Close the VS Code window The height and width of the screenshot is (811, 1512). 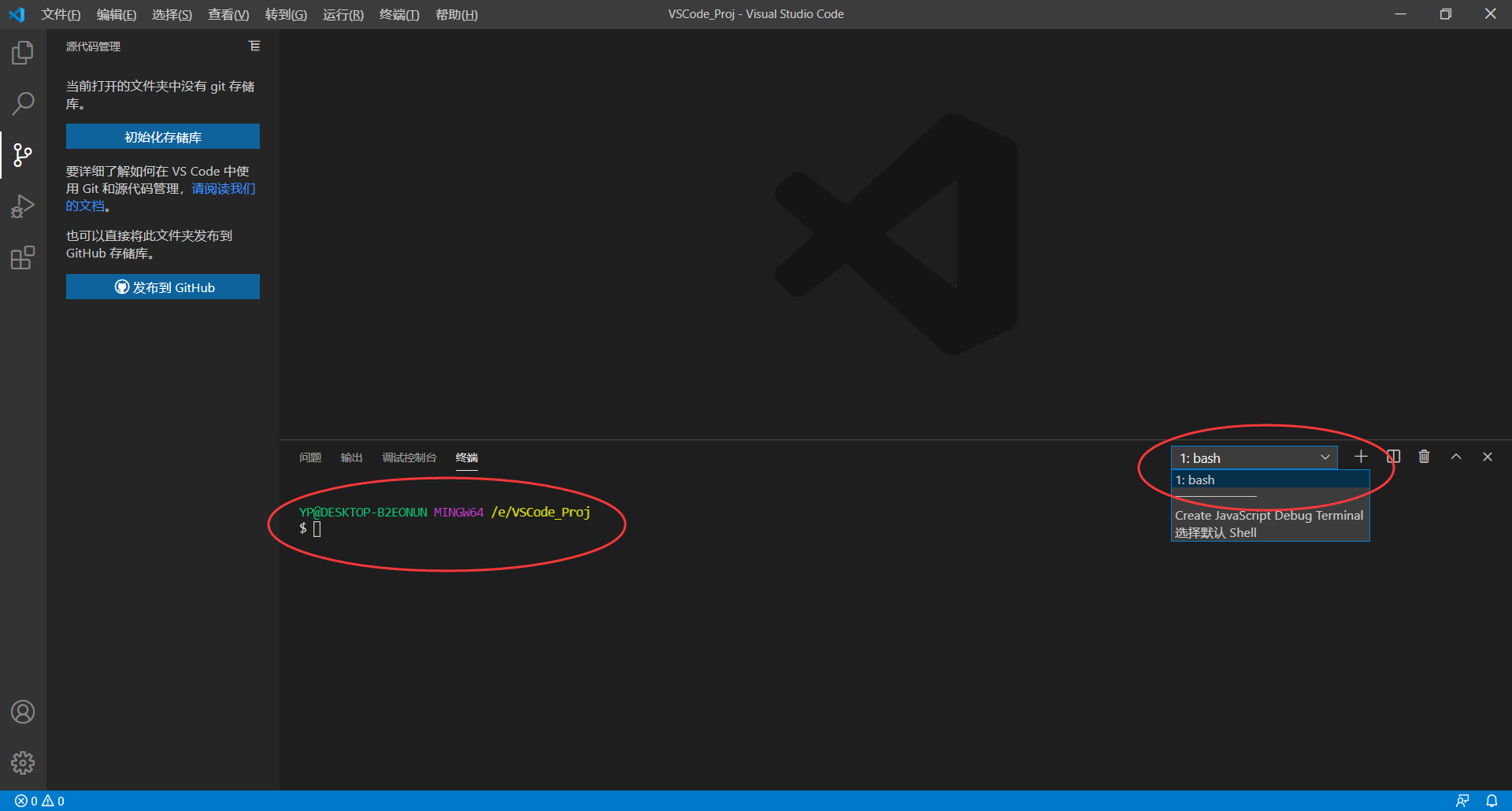1491,14
